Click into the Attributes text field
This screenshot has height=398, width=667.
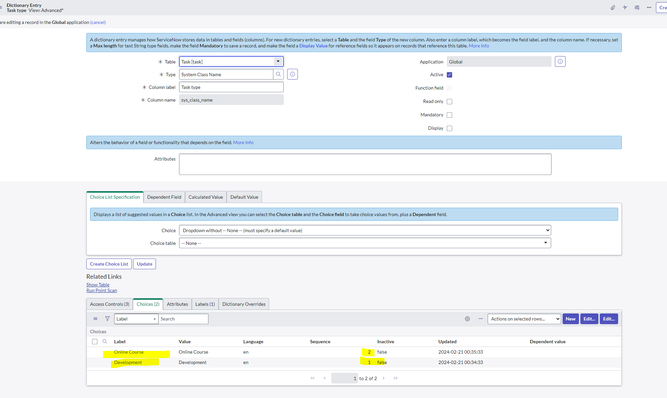tap(365, 164)
